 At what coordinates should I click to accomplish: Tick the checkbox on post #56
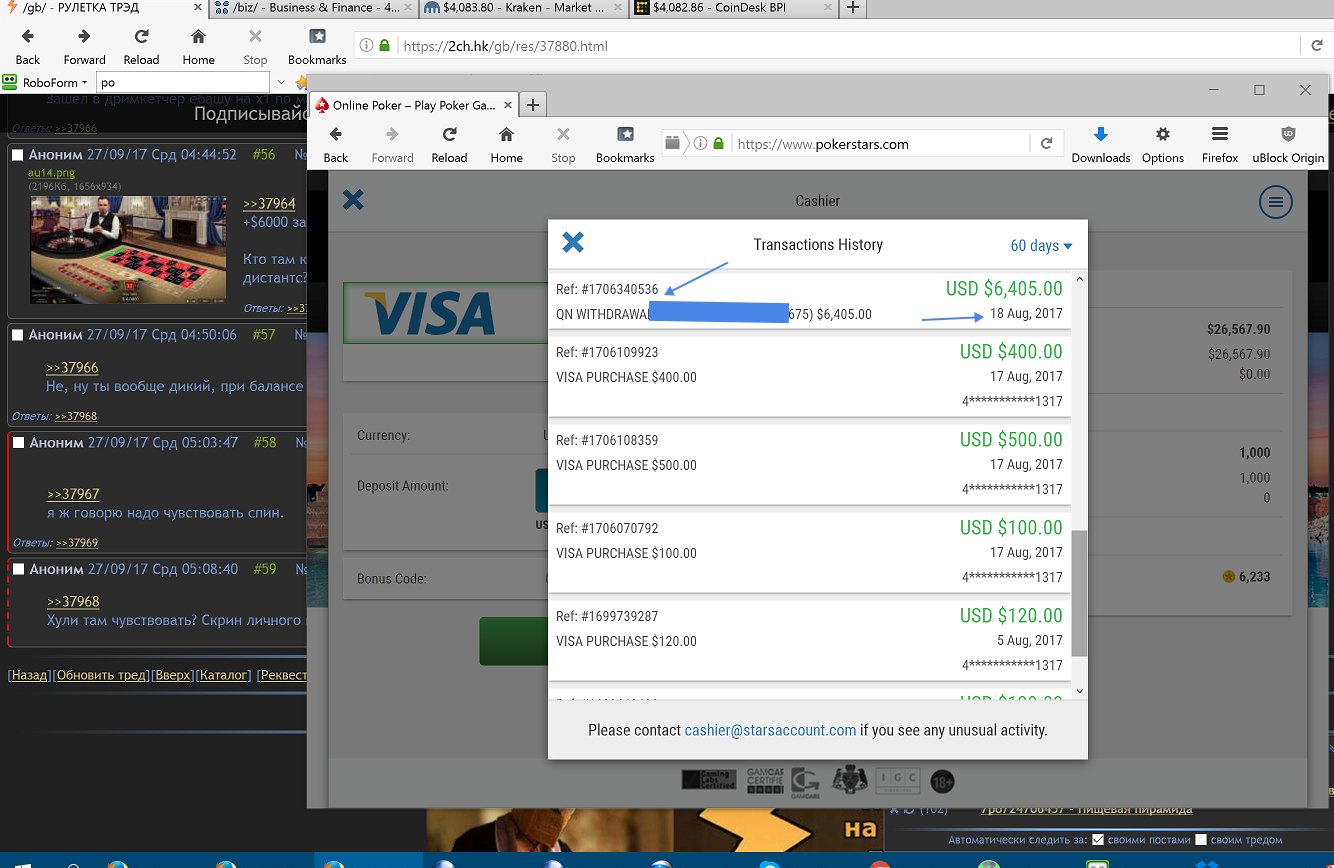point(17,155)
